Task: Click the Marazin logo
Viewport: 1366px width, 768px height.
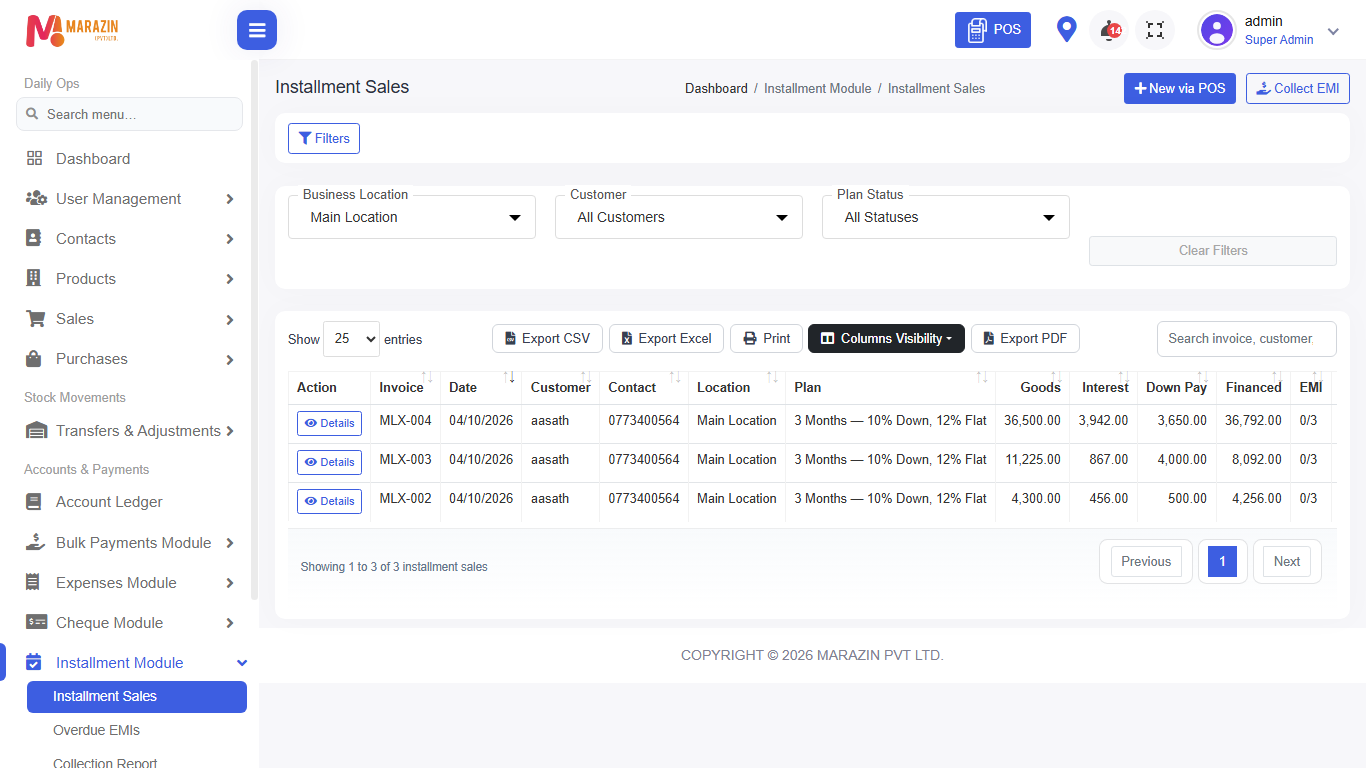Action: coord(72,30)
